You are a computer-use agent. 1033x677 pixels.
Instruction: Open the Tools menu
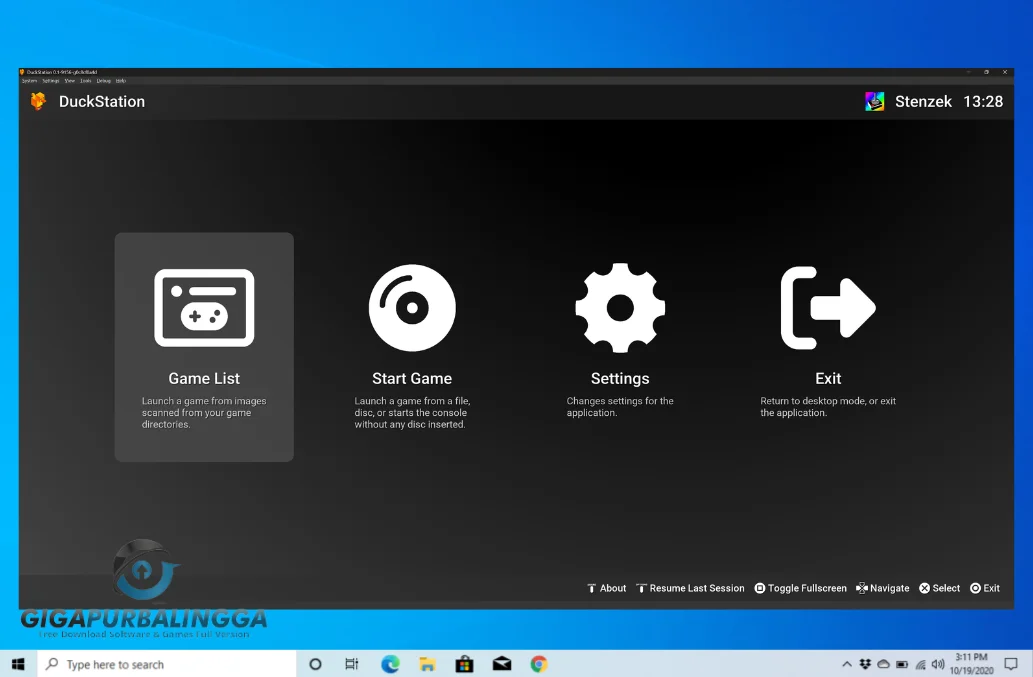86,81
